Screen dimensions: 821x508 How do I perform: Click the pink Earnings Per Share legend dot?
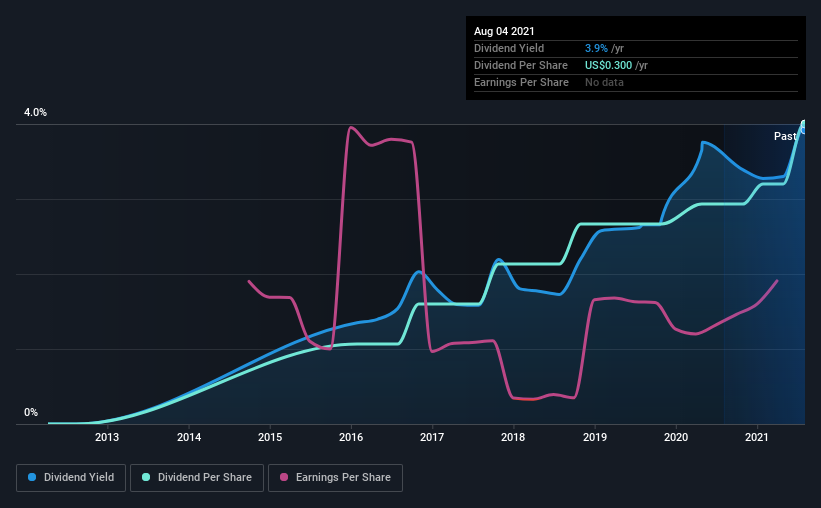coord(284,478)
